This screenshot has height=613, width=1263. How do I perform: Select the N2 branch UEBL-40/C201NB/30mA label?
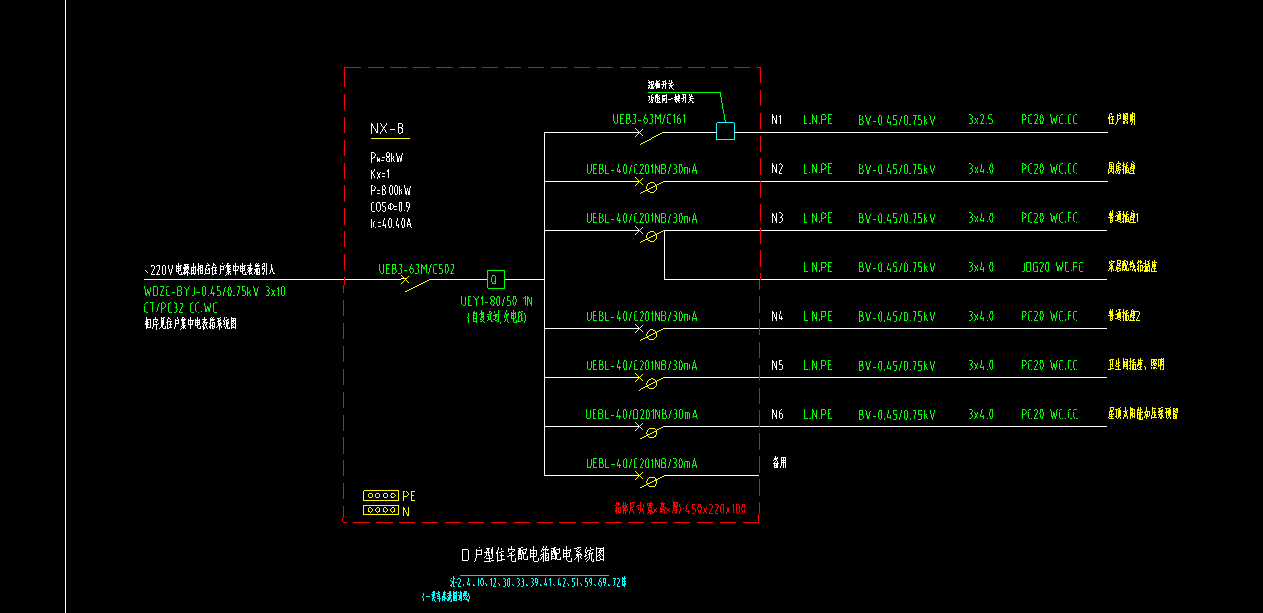click(642, 169)
